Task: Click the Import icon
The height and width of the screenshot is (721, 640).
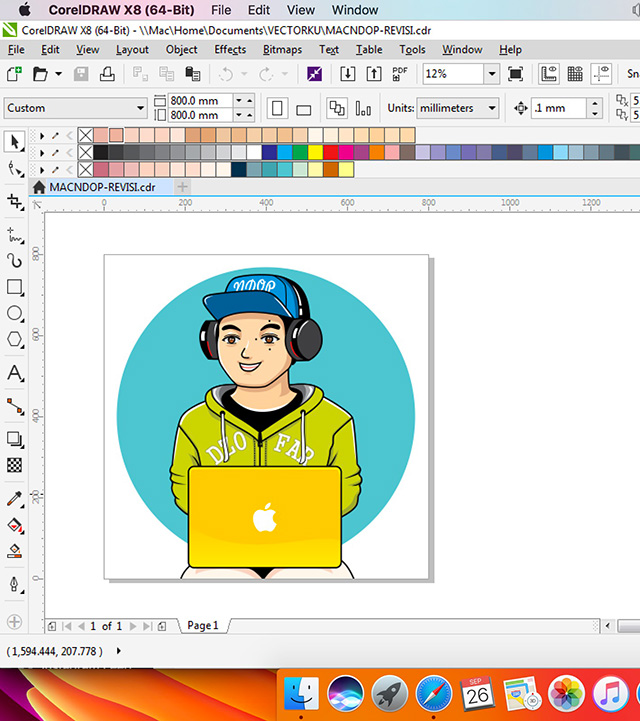Action: coord(348,74)
